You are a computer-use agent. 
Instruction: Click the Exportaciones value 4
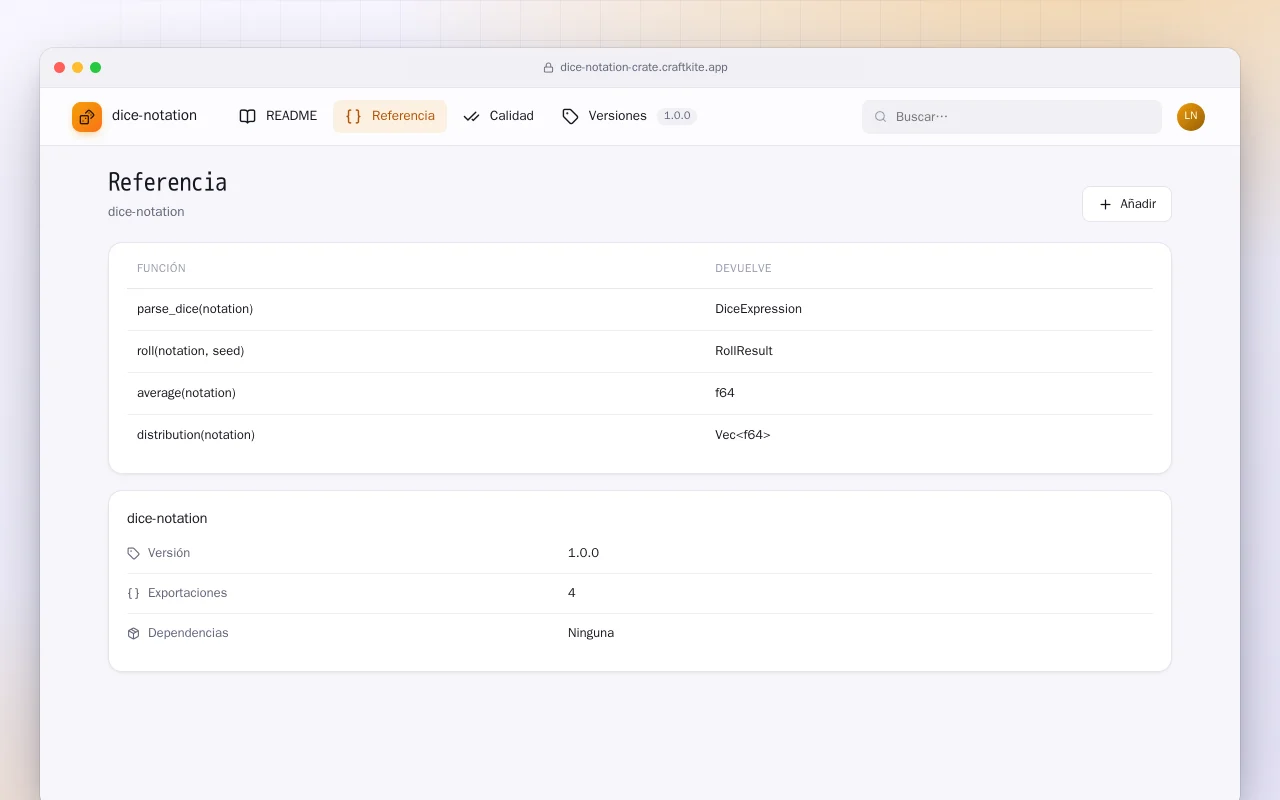[x=572, y=593]
